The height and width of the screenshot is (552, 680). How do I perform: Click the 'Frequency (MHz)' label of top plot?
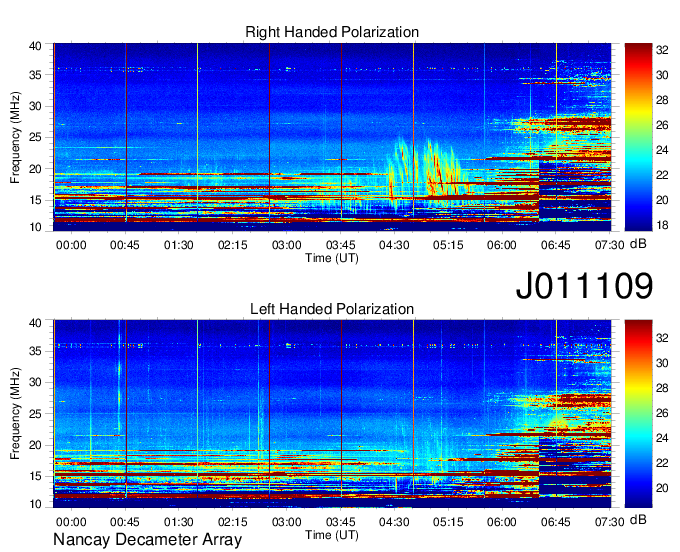click(15, 137)
